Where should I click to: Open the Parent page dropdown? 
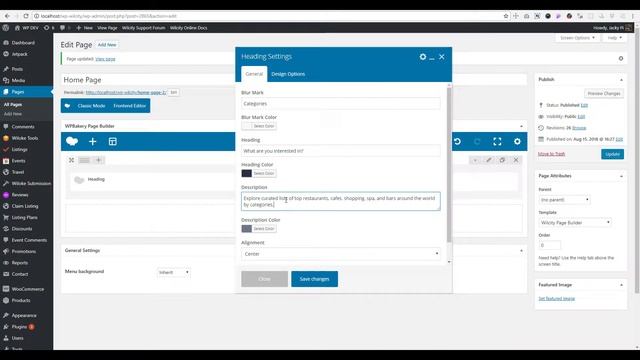tap(564, 200)
